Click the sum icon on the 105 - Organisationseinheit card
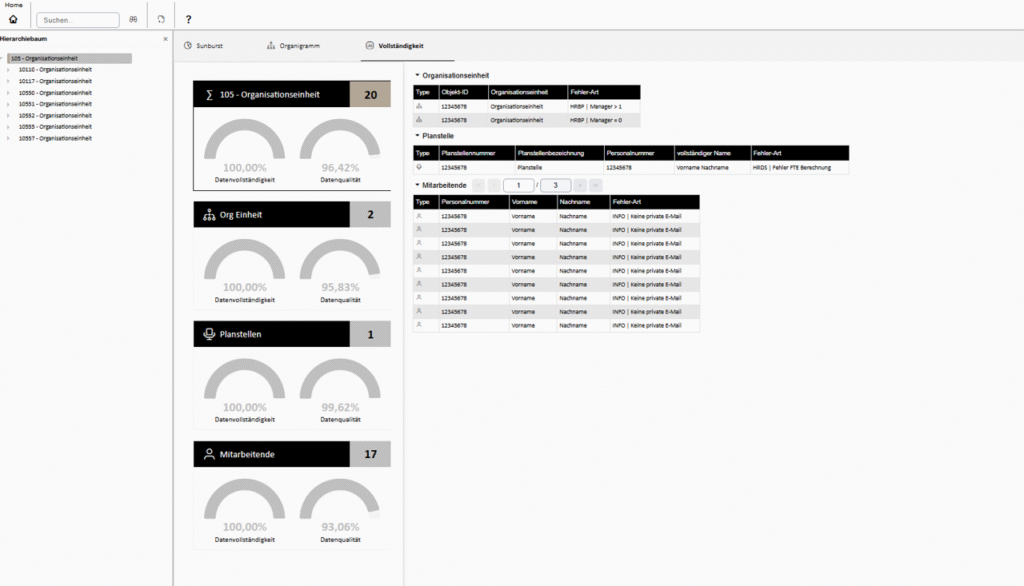This screenshot has height=586, width=1024. coord(208,95)
